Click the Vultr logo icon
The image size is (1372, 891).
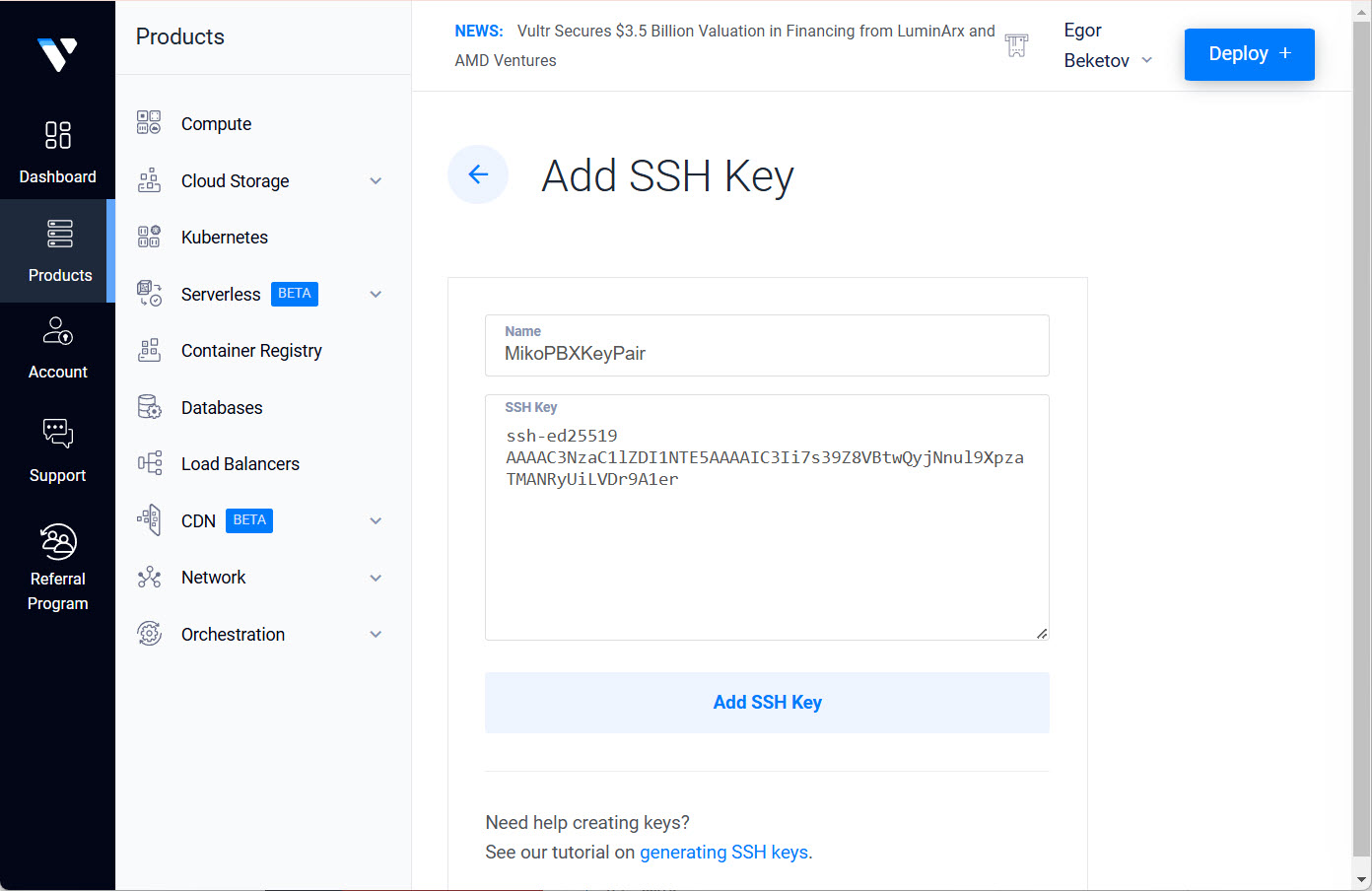(x=57, y=54)
